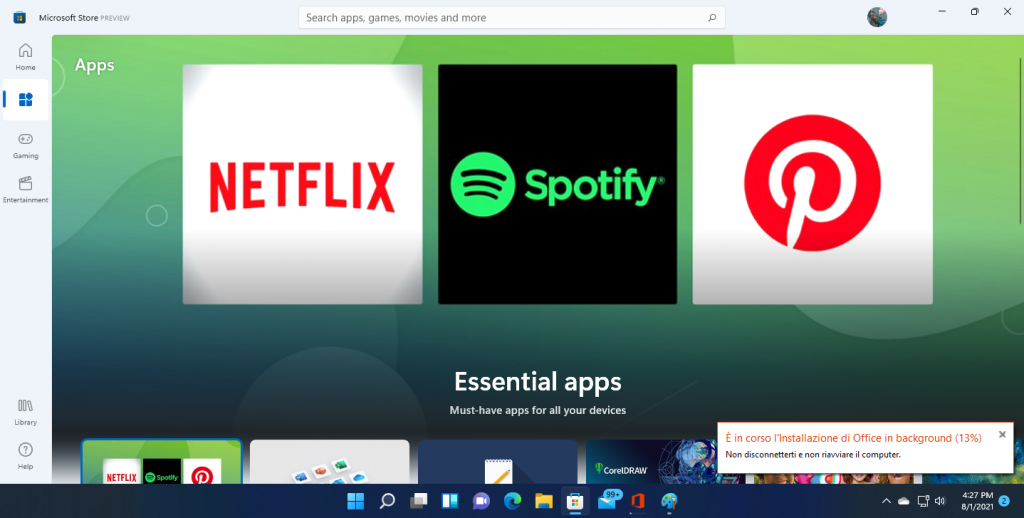Open the Netflix app tile
The image size is (1024, 518).
pos(302,184)
